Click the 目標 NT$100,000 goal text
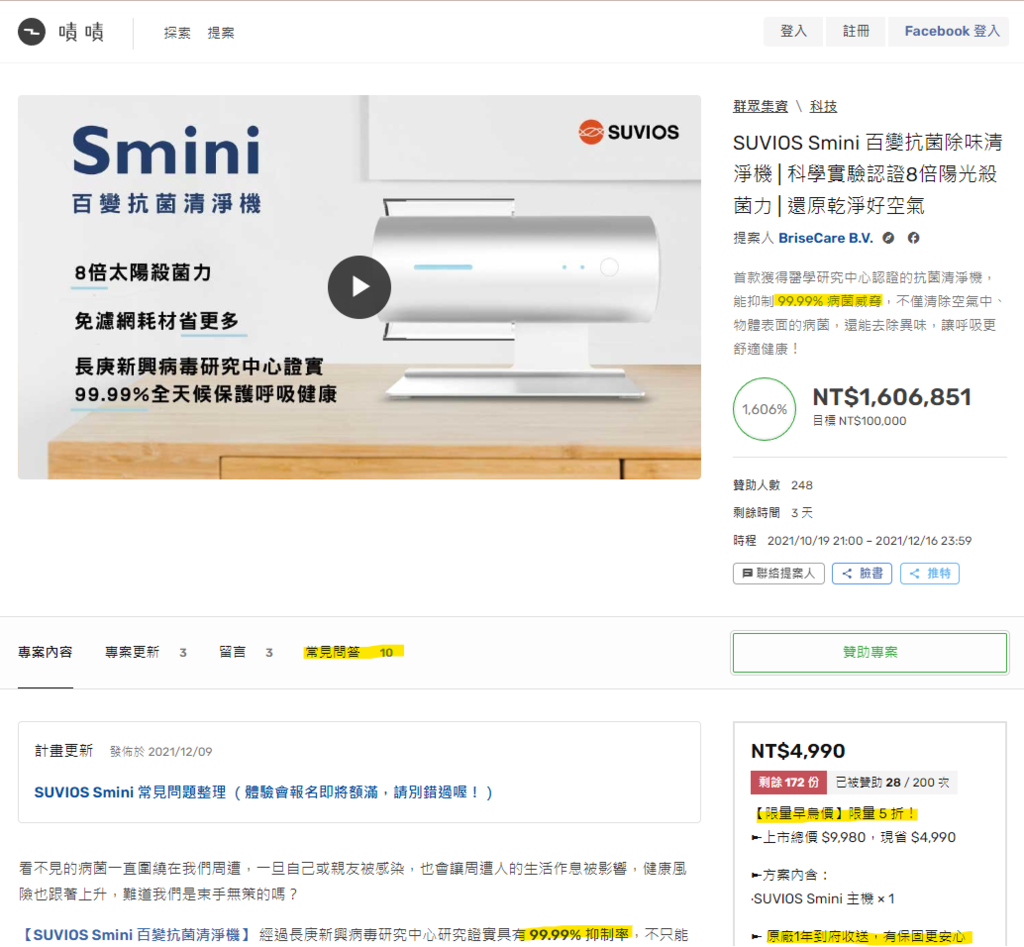1024x947 pixels. coord(859,421)
